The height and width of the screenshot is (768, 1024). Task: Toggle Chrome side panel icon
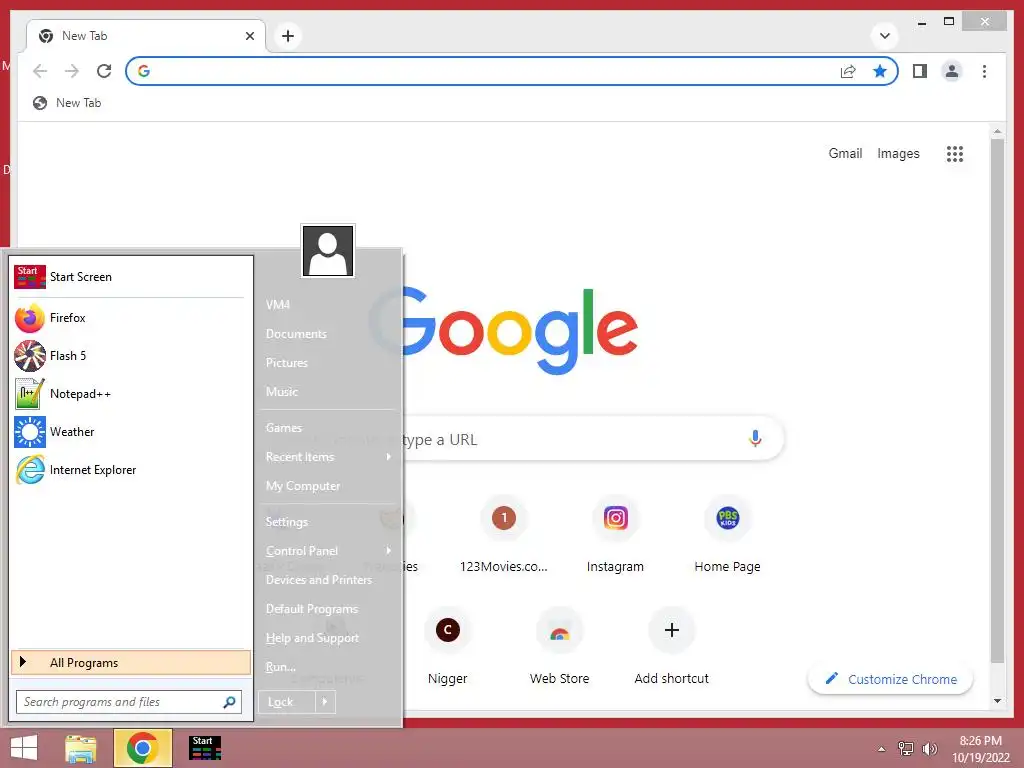point(920,71)
